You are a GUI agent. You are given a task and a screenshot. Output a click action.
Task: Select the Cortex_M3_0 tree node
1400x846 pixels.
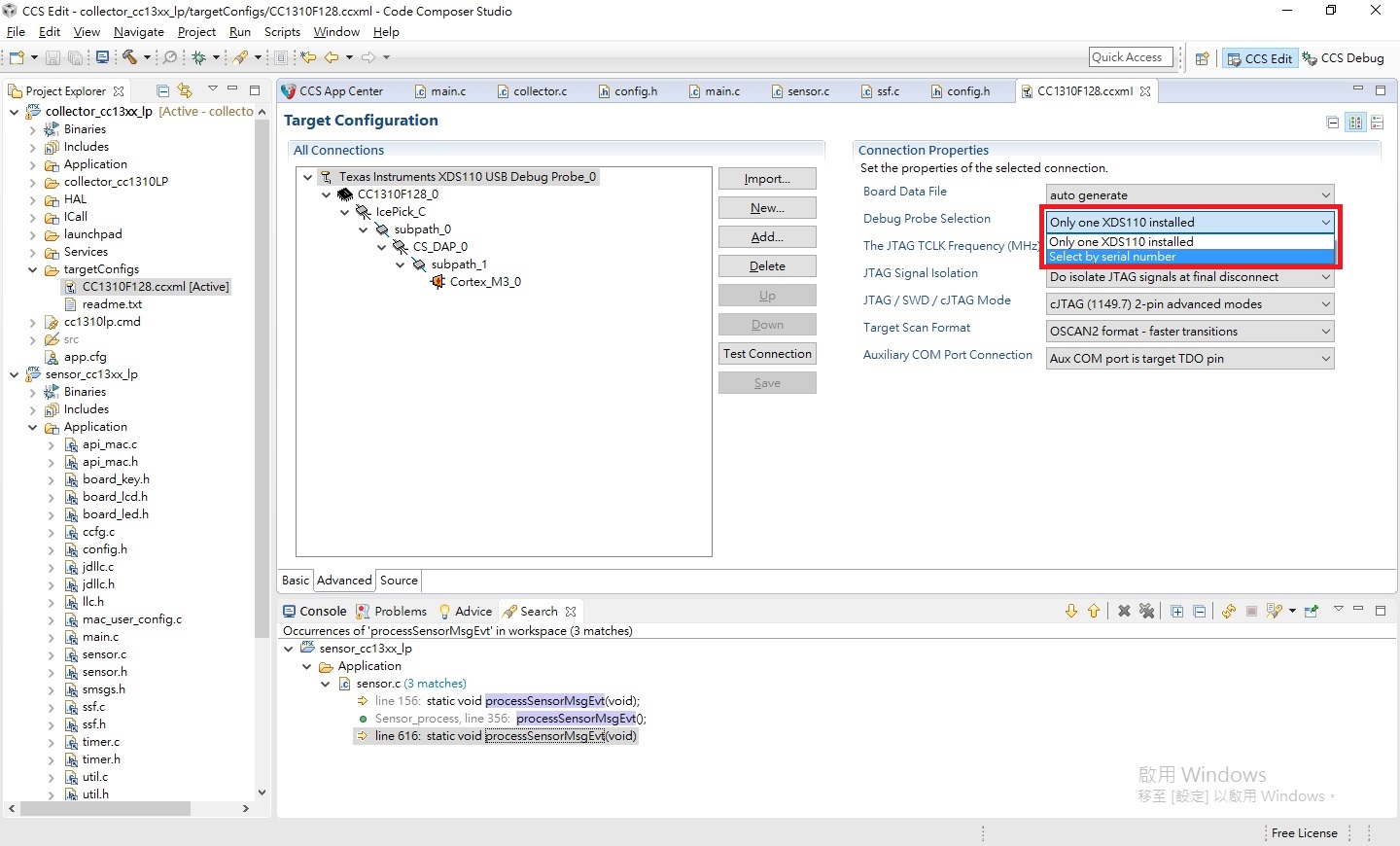485,282
